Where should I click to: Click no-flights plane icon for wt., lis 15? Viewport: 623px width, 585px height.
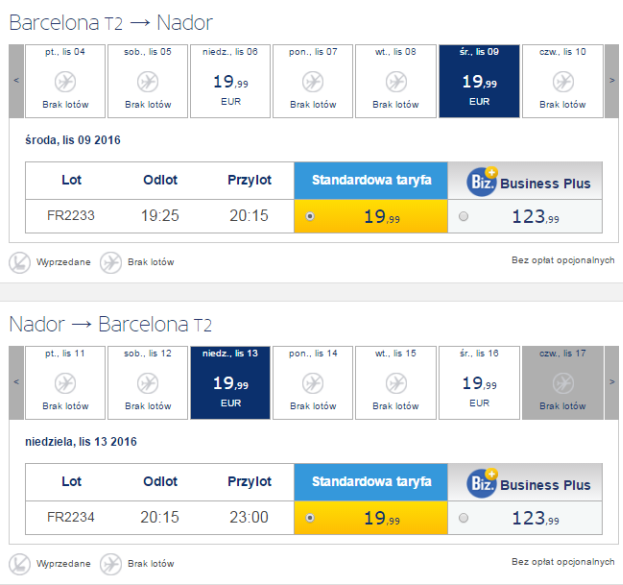(396, 383)
